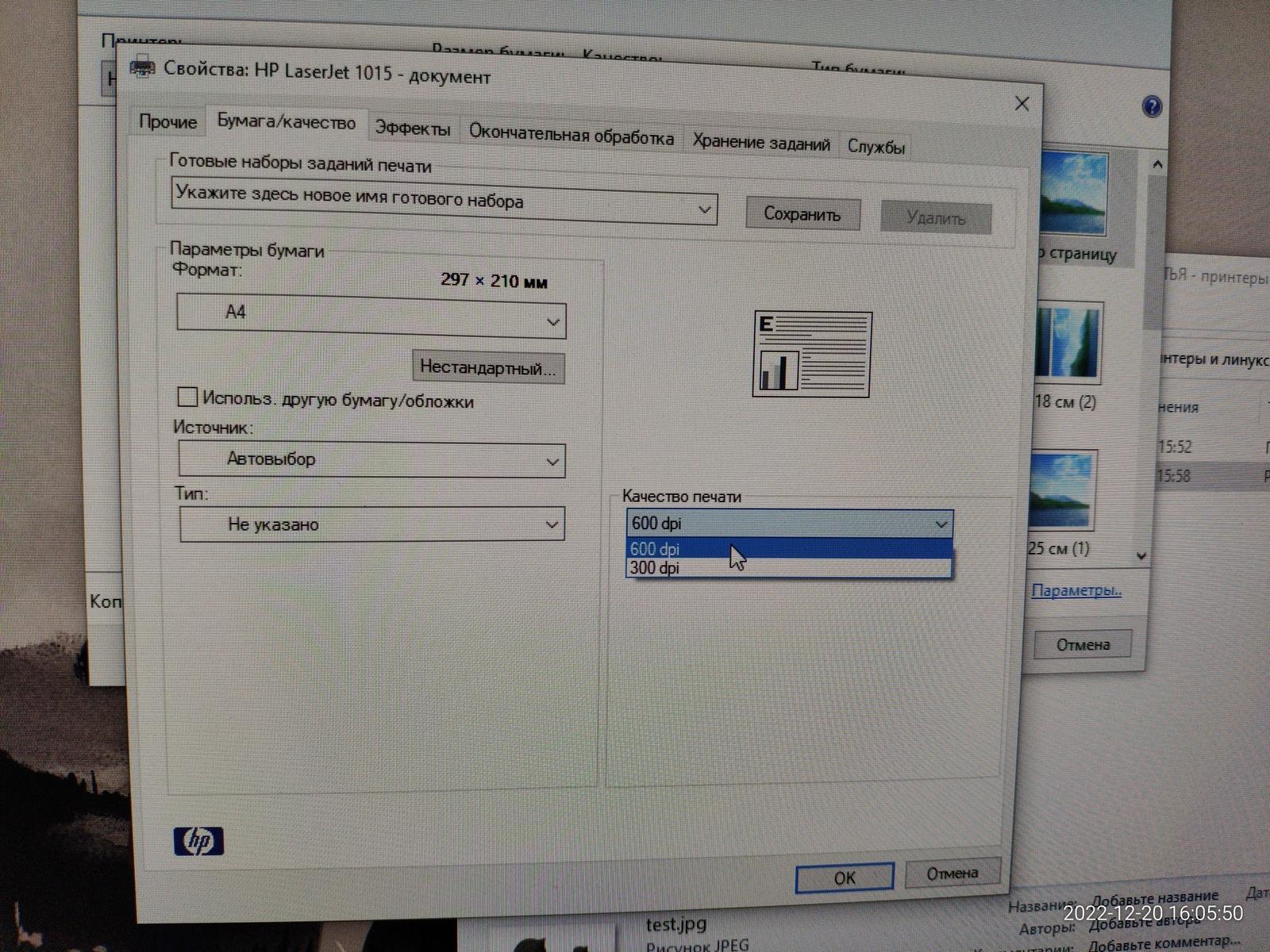Screen dimensions: 1270x952
Task: Enable the use other paper/covers checkbox
Action: [187, 397]
